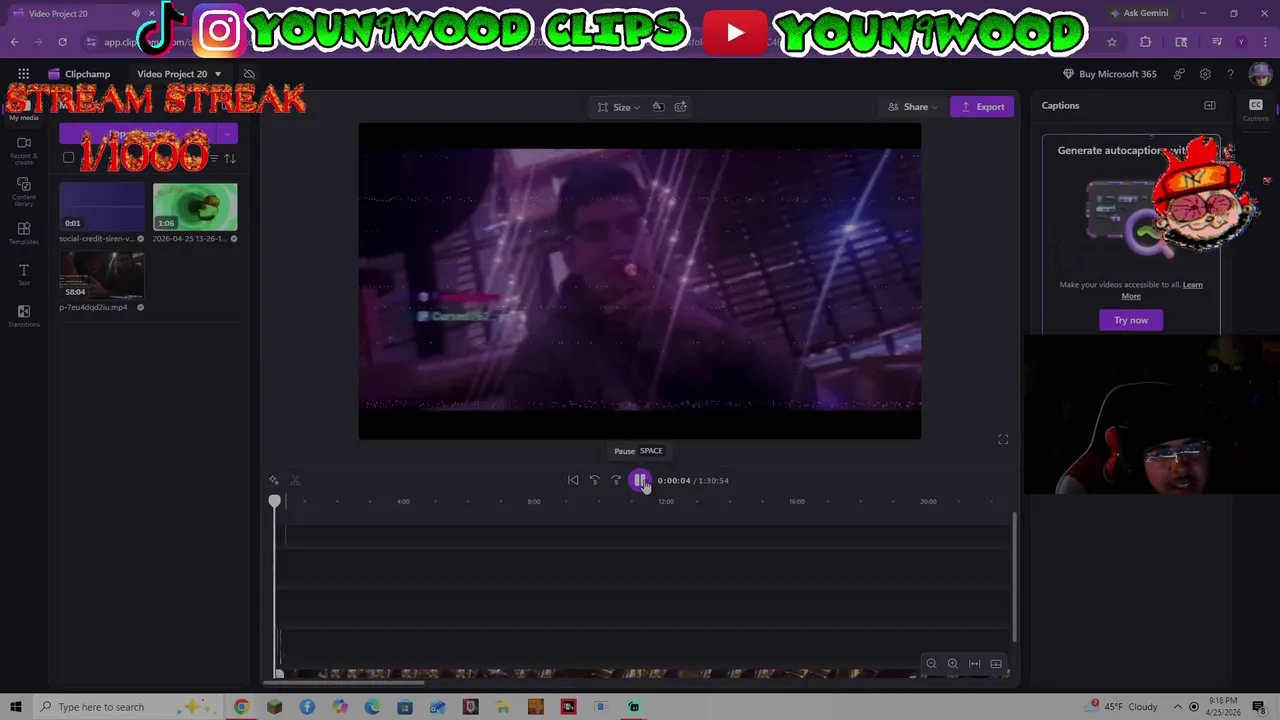Fit the timeline to screen width
Screen dimensions: 1280x720
tap(975, 664)
